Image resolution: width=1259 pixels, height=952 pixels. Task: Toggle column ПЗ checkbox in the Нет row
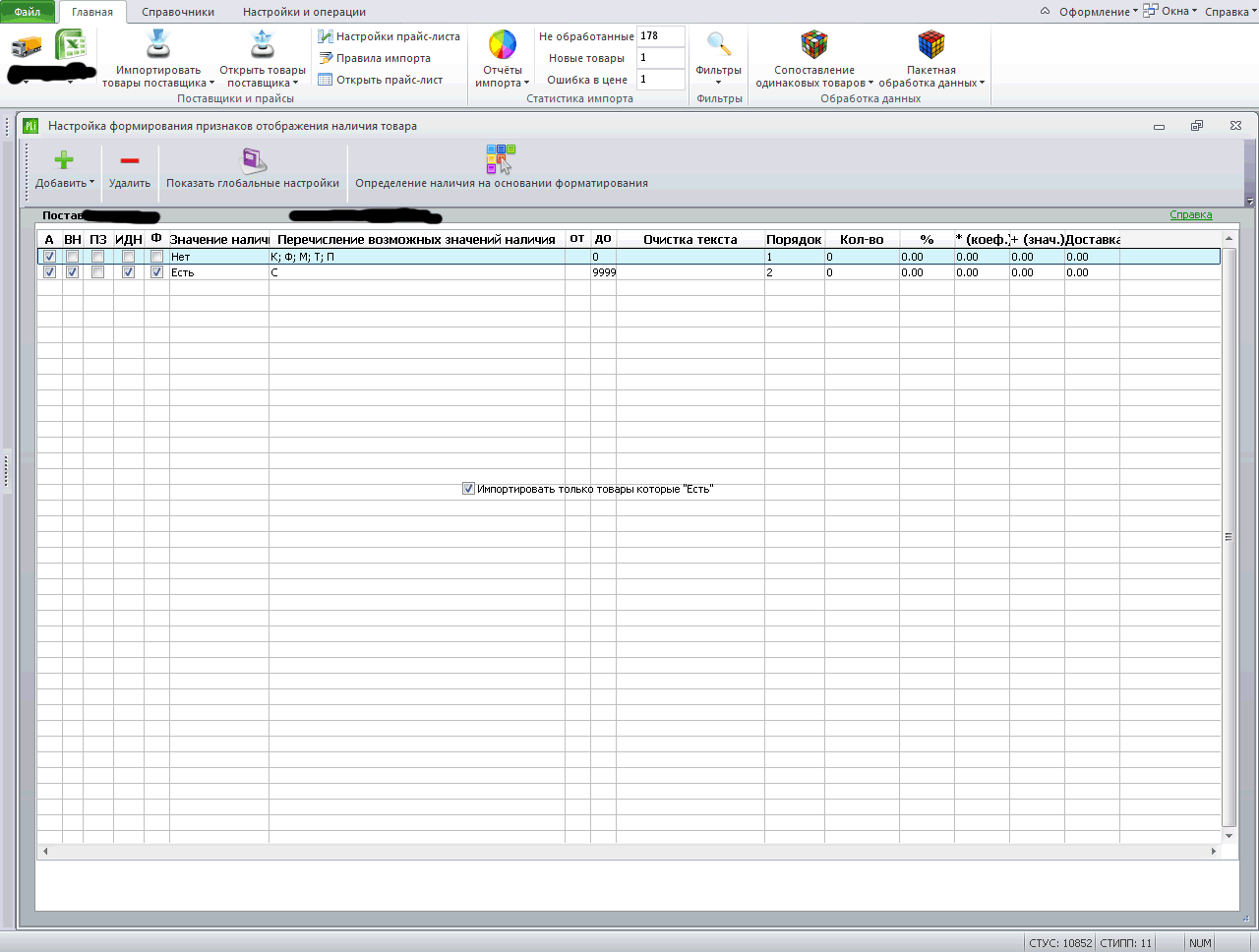tap(97, 257)
